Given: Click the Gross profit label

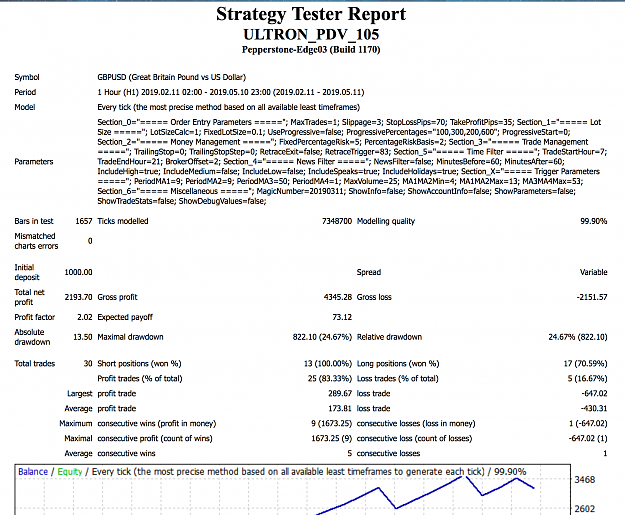Looking at the screenshot, I should (117, 297).
